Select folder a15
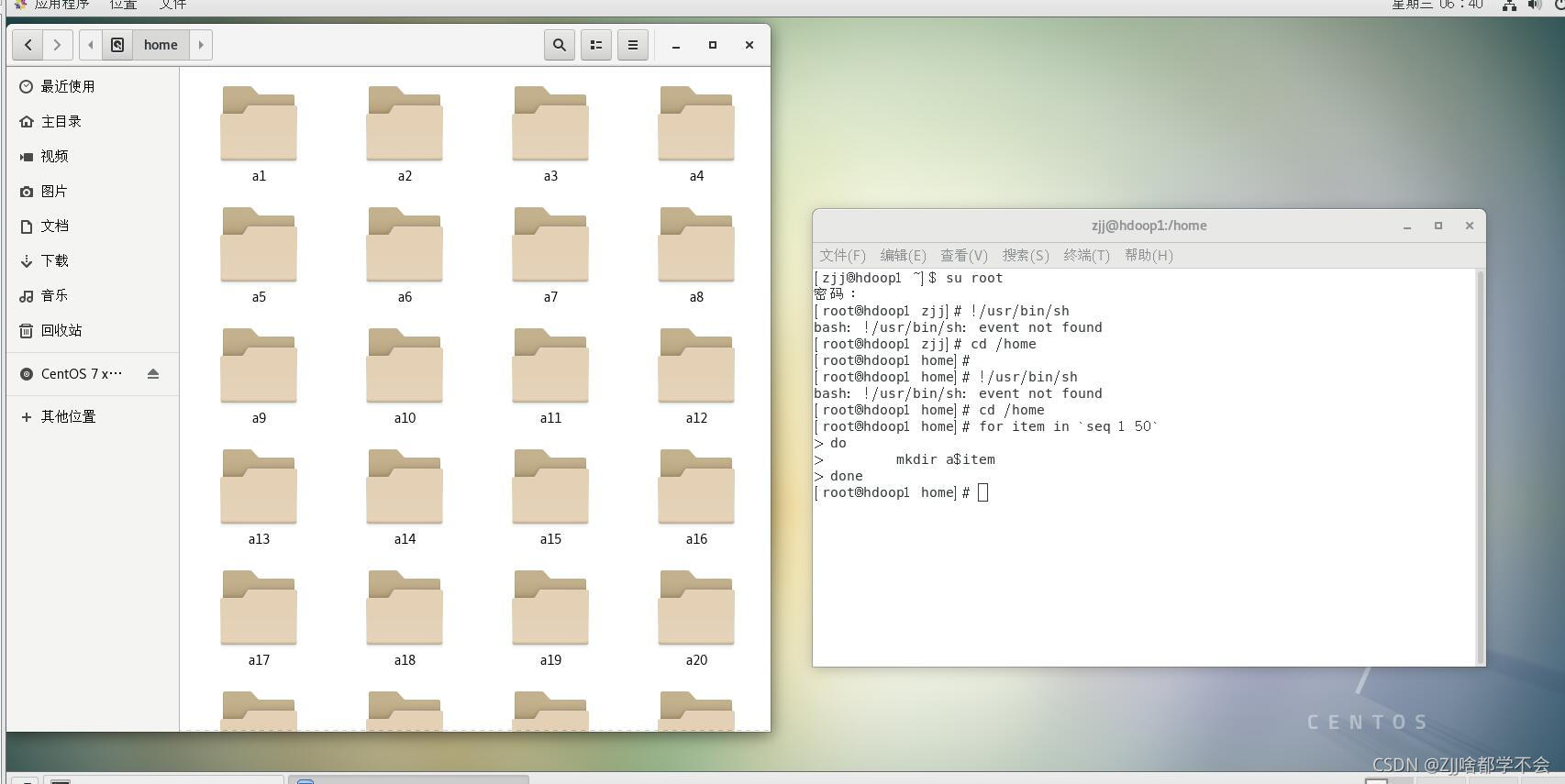1565x784 pixels. [x=550, y=497]
